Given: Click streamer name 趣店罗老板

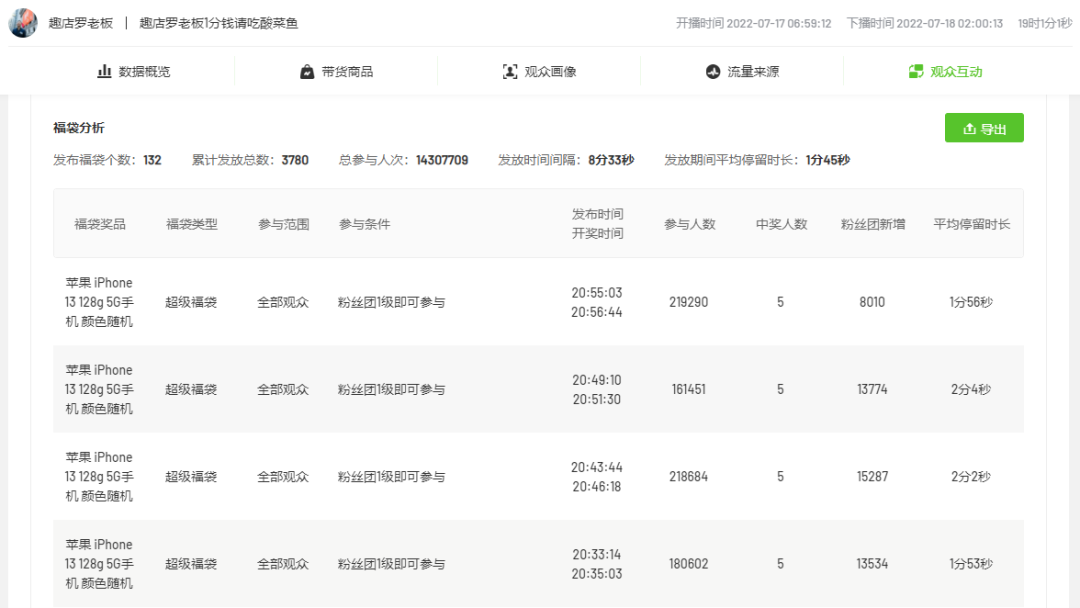Looking at the screenshot, I should [x=81, y=23].
